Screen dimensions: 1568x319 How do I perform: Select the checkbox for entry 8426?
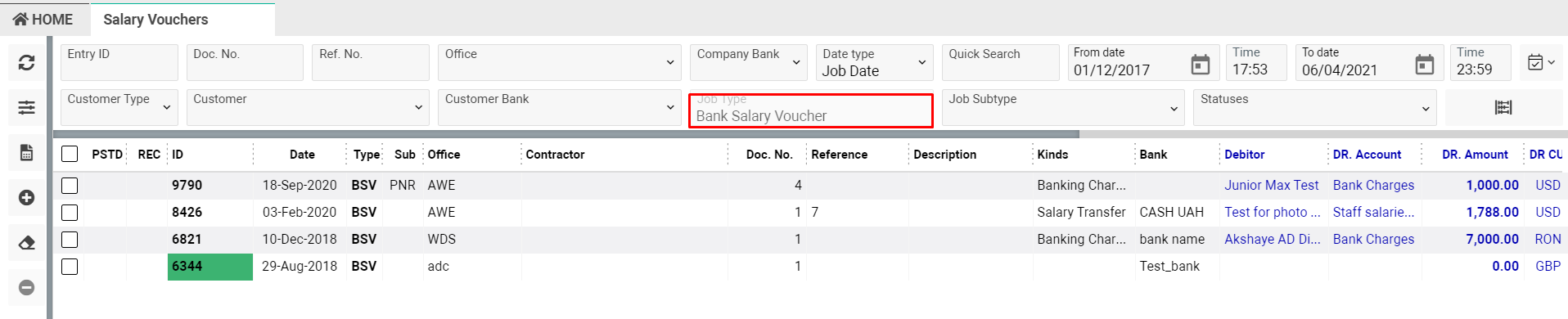(70, 213)
